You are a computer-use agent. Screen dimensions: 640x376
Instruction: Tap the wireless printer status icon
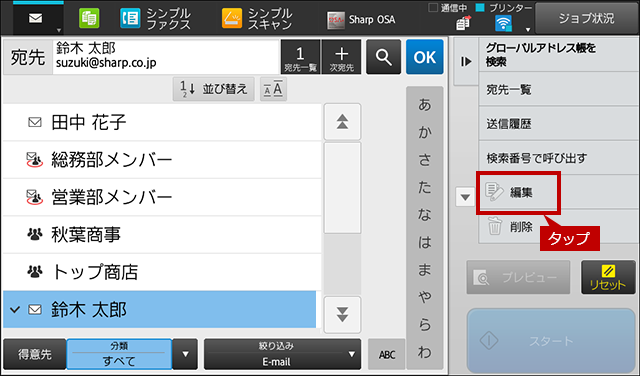point(503,23)
